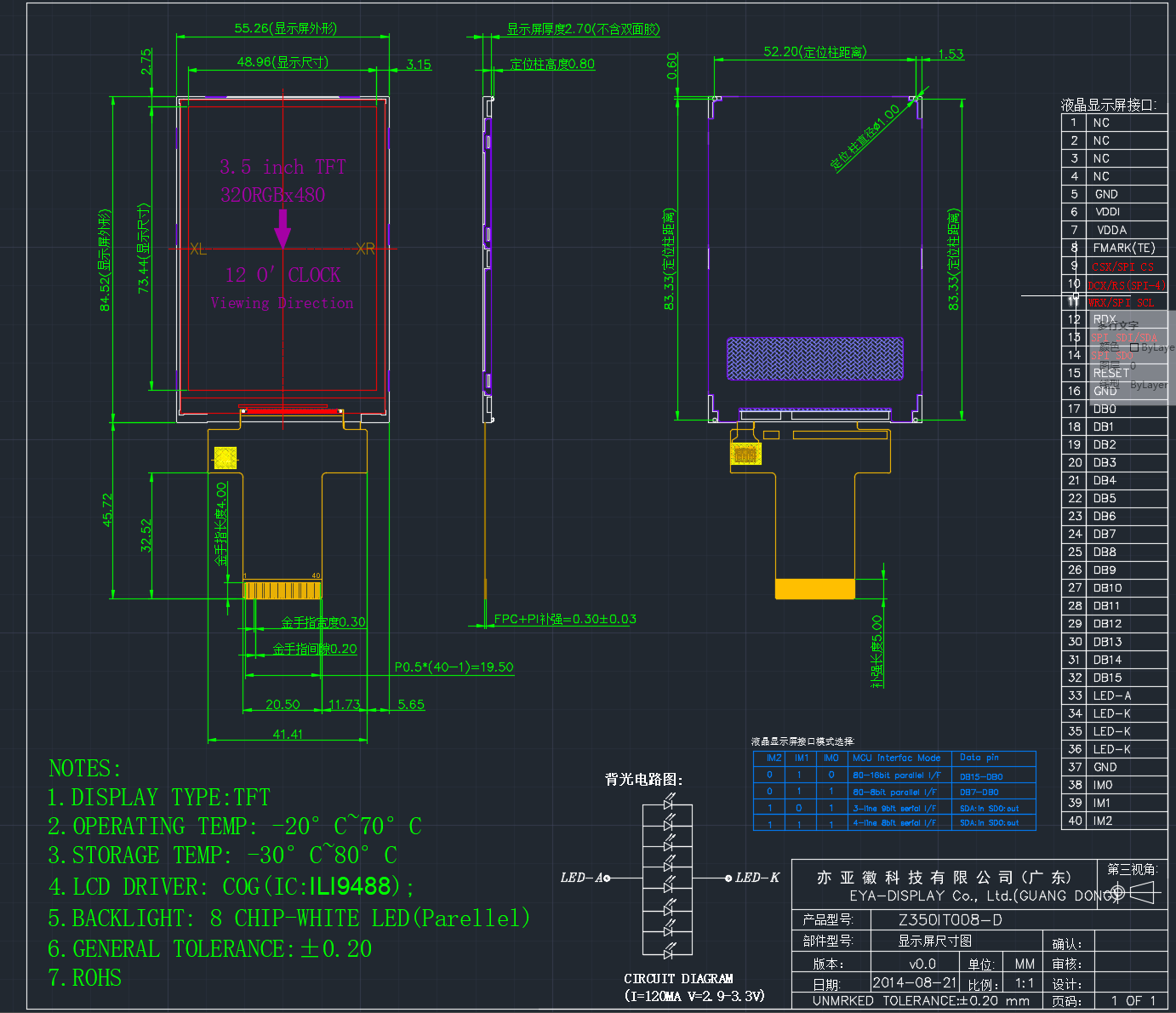Select the '3.5 inch TFT' text on display
The image size is (1176, 1013).
click(x=283, y=167)
